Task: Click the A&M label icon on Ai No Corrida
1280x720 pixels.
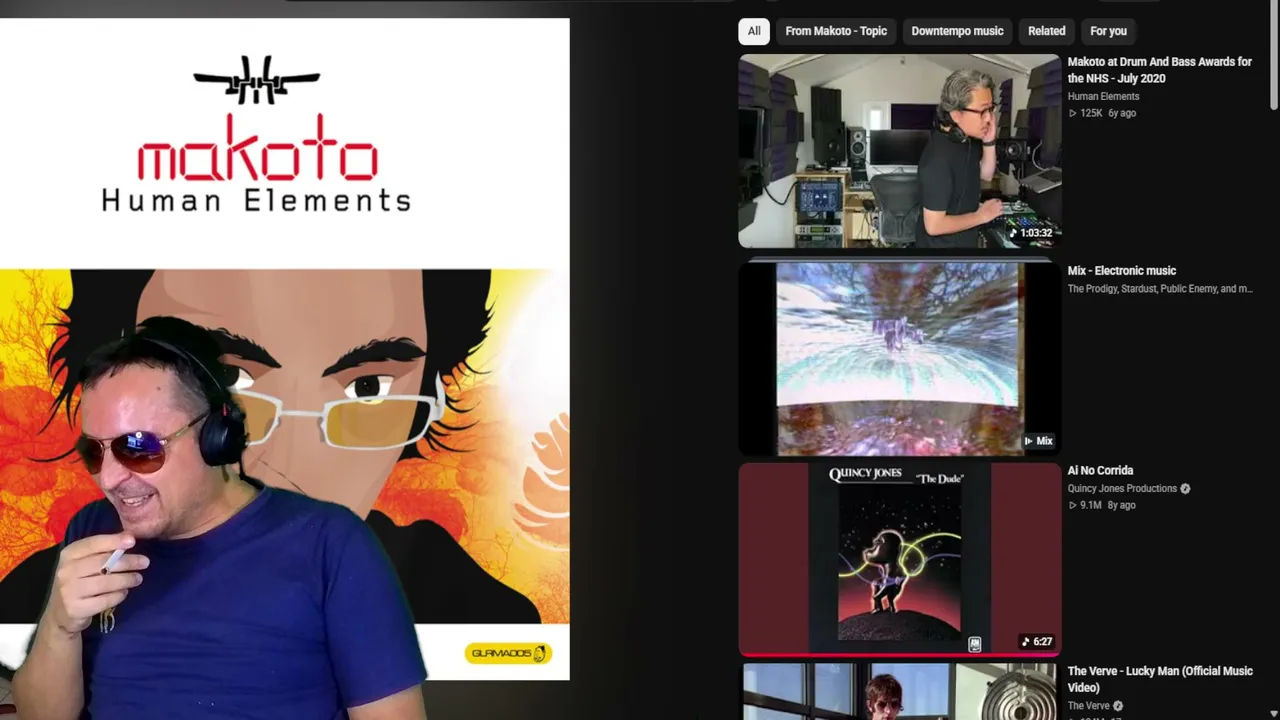Action: click(974, 644)
